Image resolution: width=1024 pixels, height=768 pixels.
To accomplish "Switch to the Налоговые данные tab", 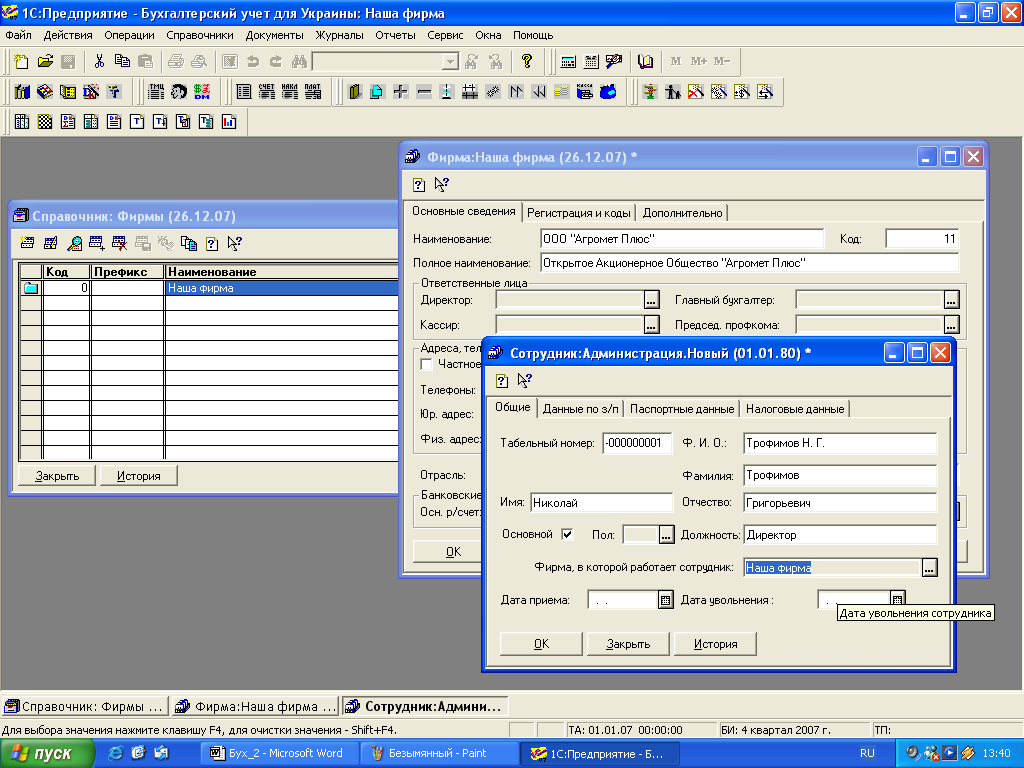I will 795,409.
